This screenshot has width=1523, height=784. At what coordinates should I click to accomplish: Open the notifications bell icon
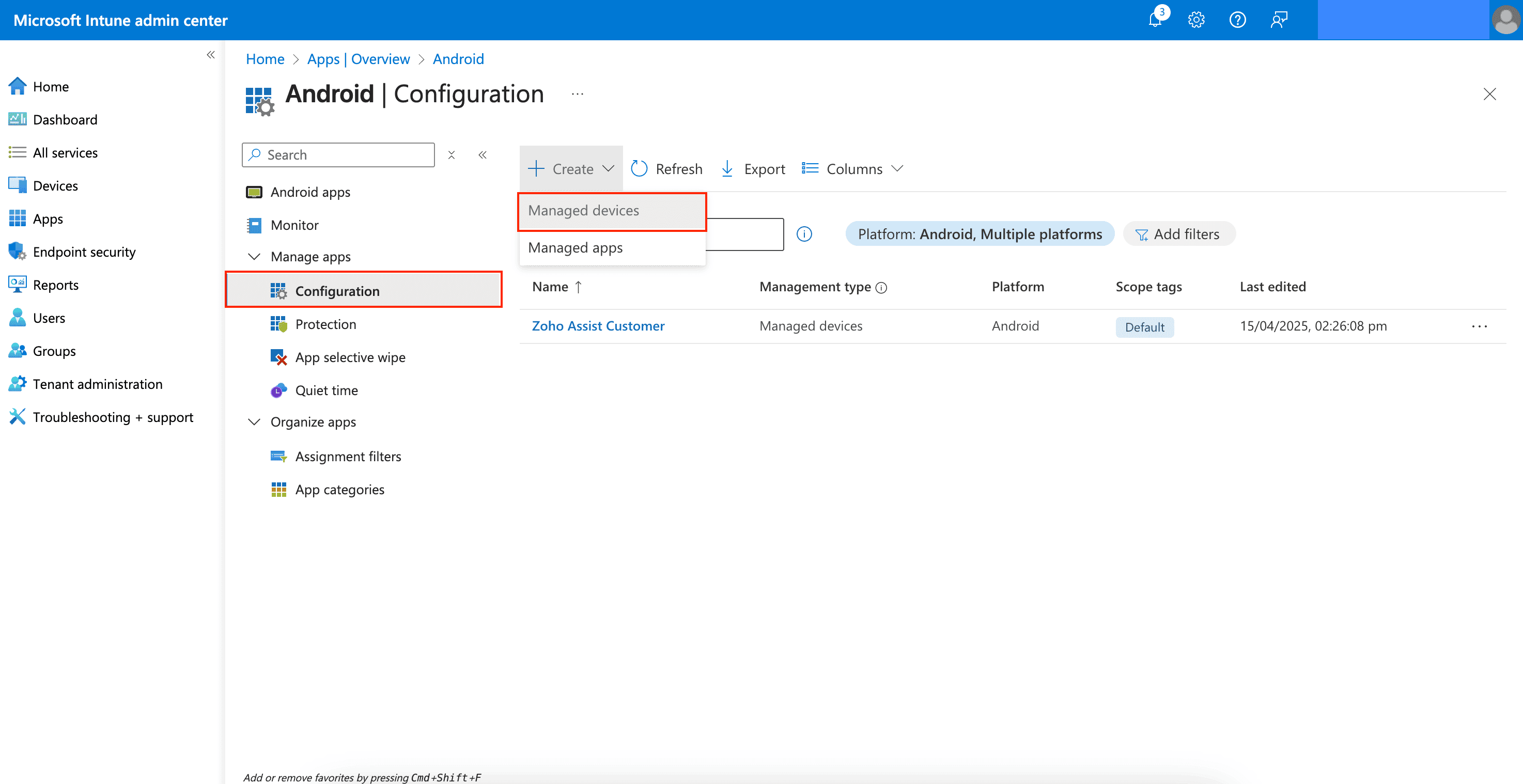(x=1155, y=20)
